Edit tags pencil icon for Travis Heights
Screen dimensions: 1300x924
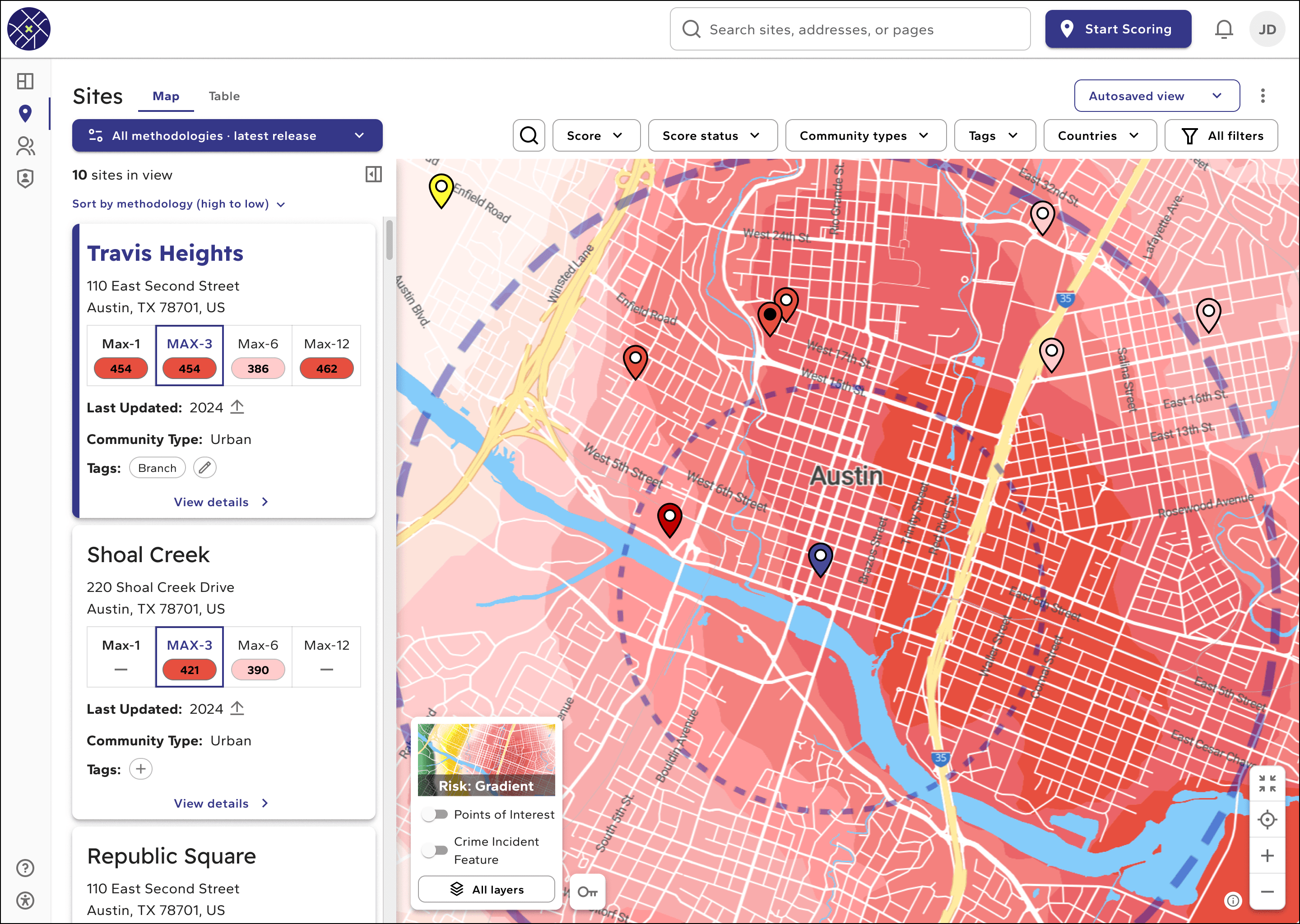tap(204, 468)
